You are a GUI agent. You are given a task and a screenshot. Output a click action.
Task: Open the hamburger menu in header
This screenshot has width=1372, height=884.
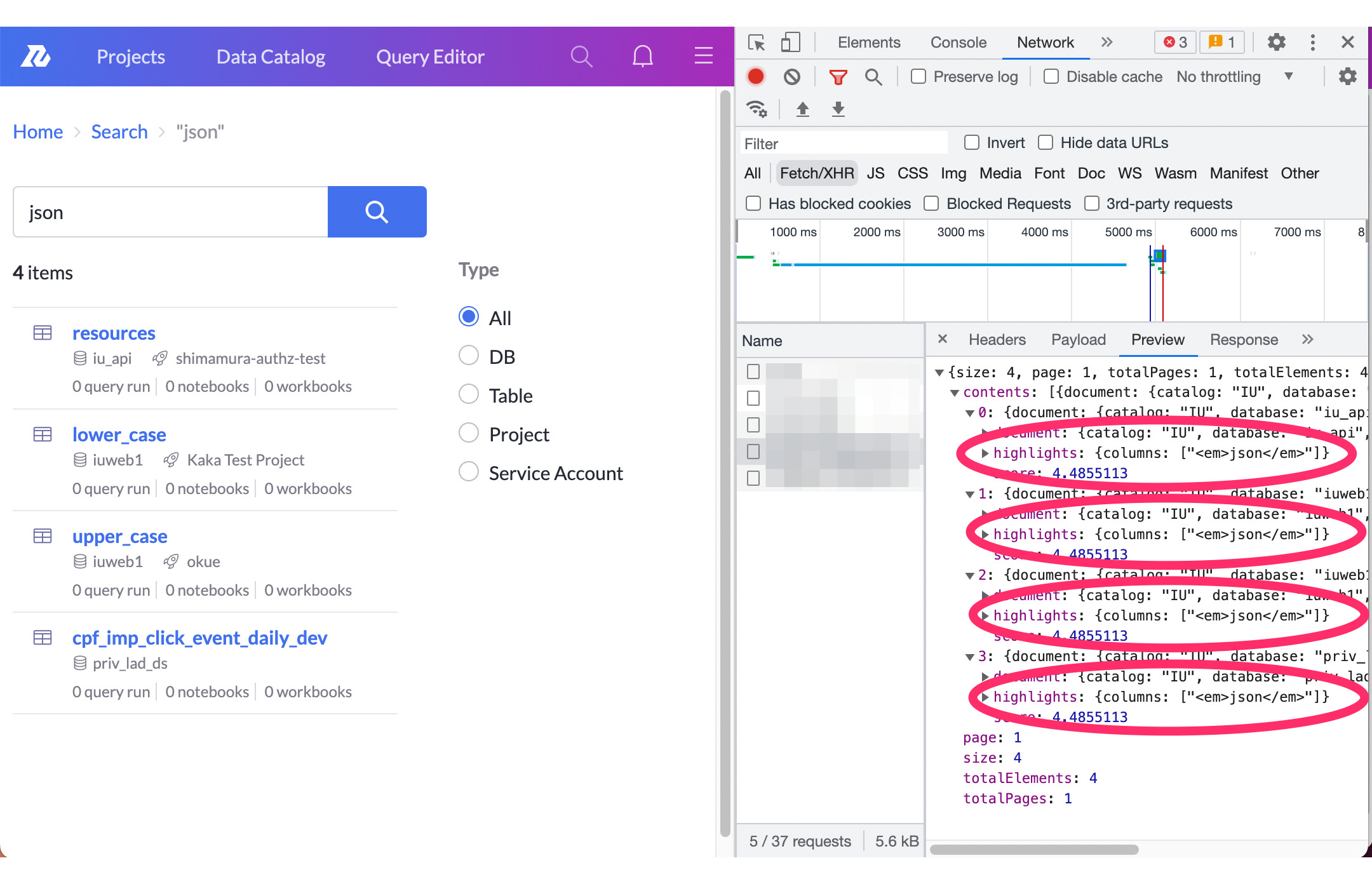(703, 57)
